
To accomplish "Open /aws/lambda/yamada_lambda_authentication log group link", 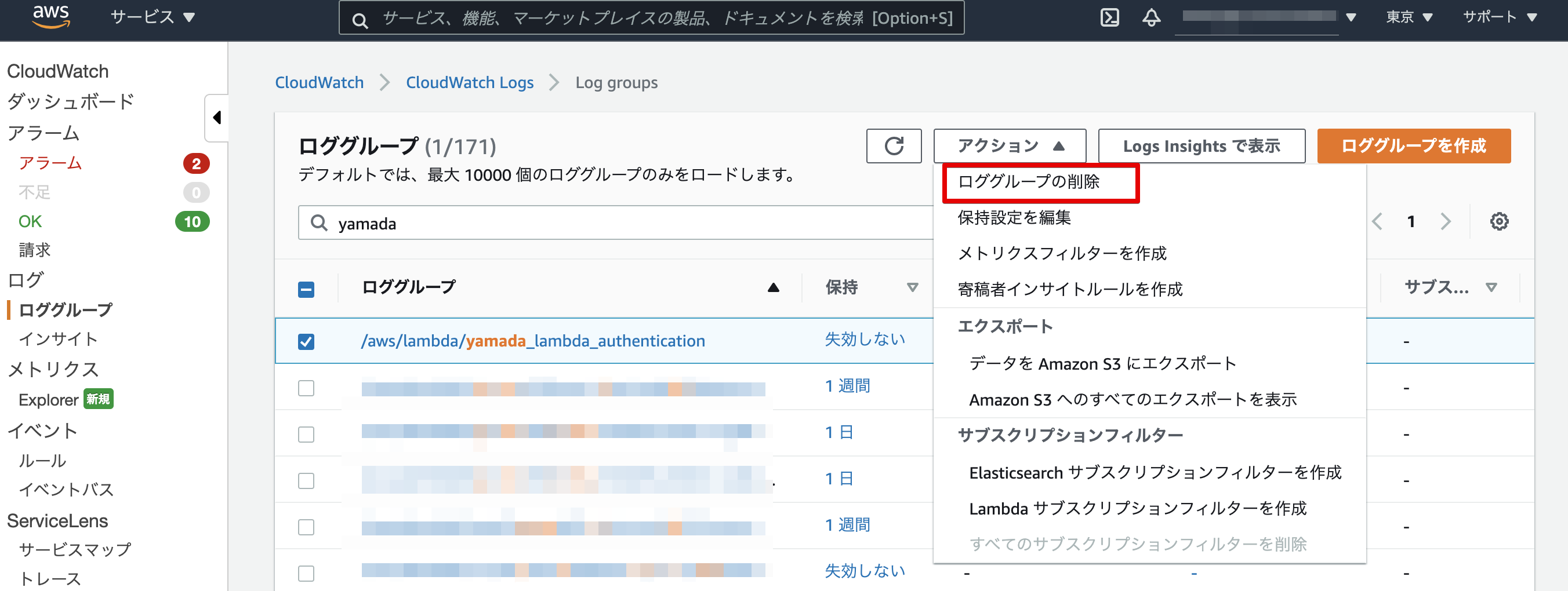I will pos(532,341).
